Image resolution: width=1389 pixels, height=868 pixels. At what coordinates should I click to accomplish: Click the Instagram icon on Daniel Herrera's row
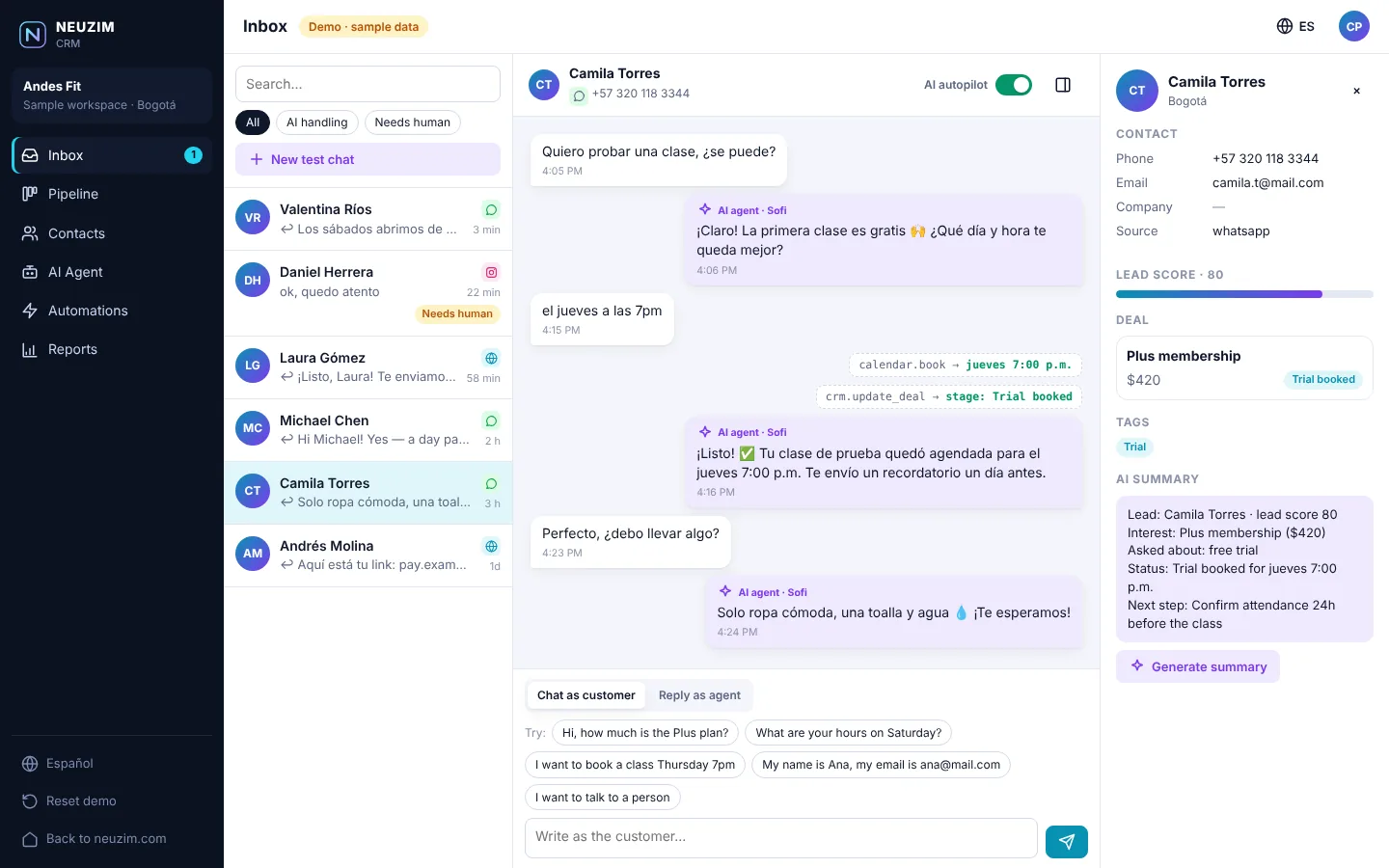491,273
